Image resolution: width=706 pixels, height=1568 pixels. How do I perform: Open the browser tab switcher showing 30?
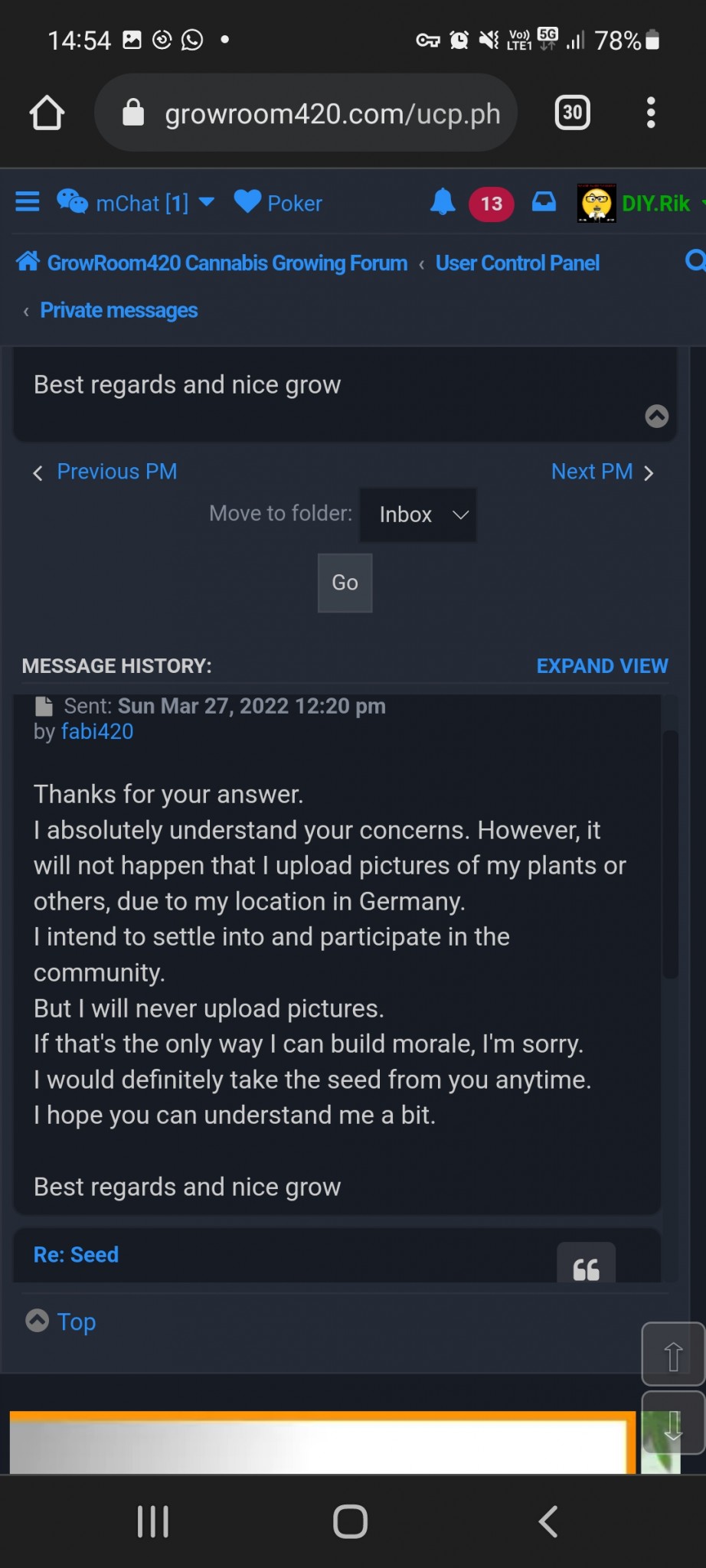point(572,113)
